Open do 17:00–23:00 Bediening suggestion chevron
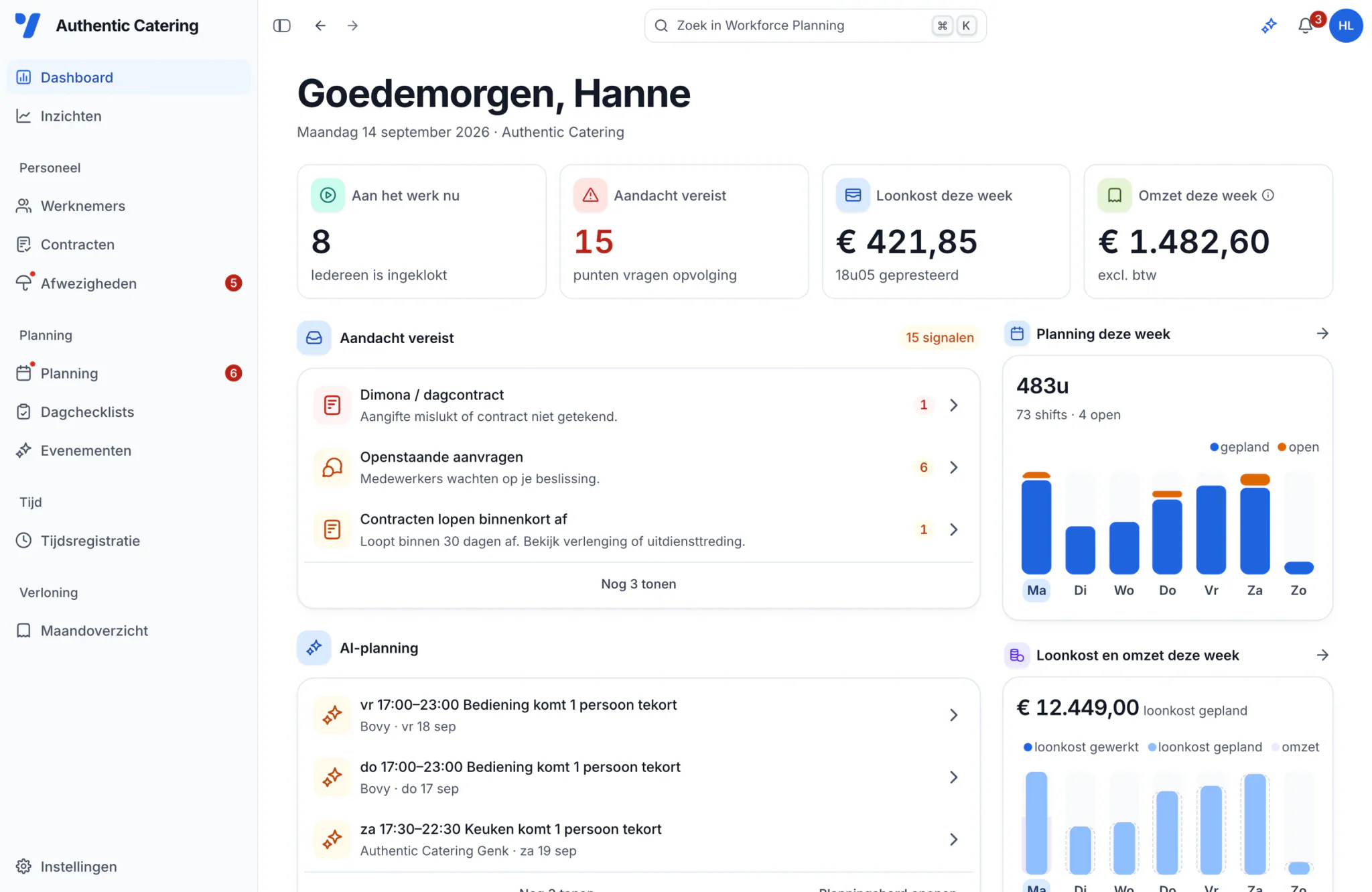 pyautogui.click(x=954, y=777)
